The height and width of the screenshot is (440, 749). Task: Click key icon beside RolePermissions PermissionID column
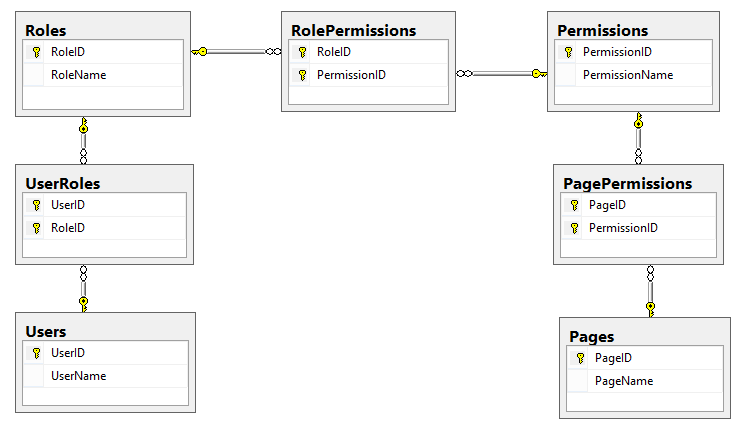point(302,75)
